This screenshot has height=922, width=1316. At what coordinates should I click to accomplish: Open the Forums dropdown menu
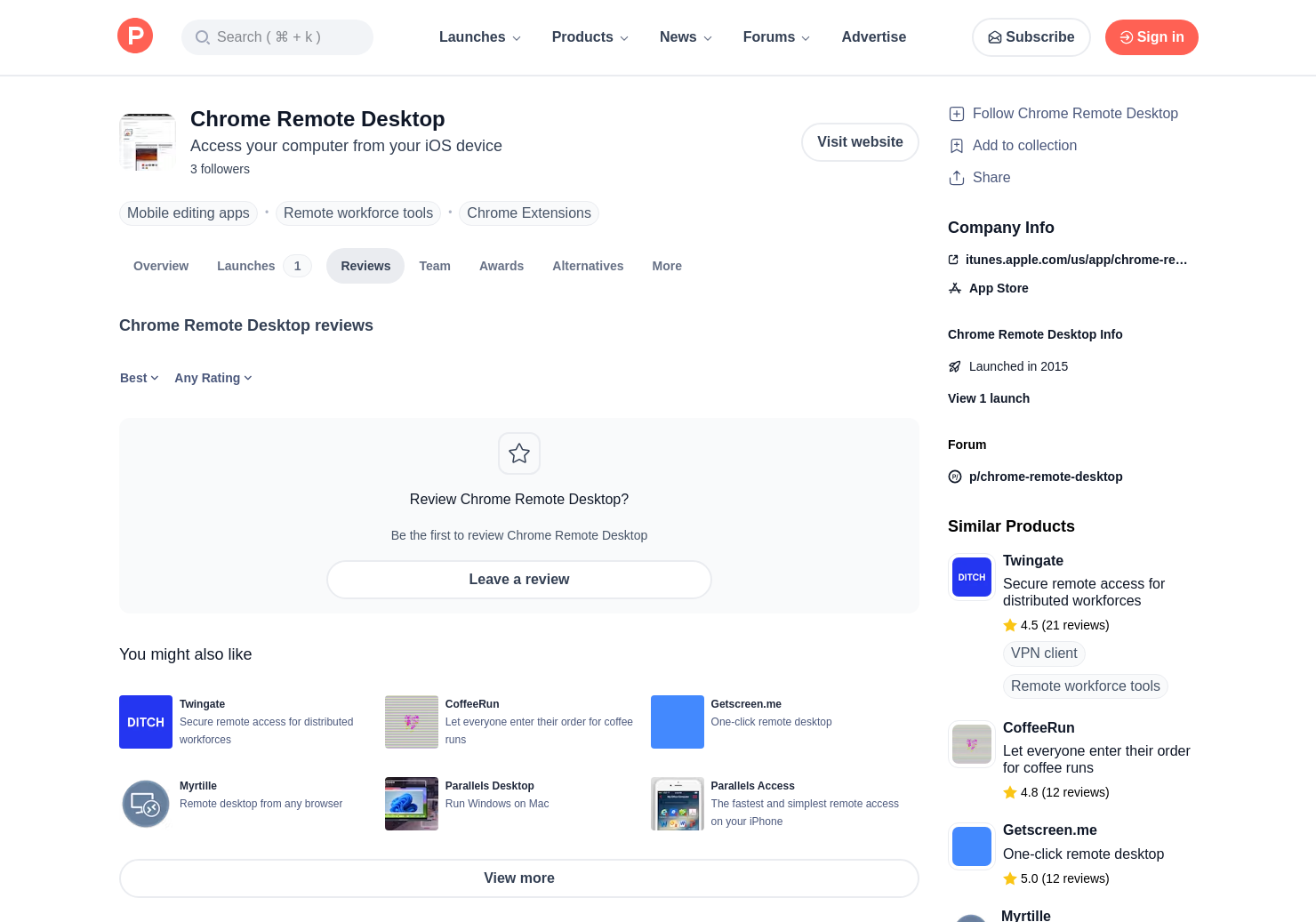coord(776,37)
